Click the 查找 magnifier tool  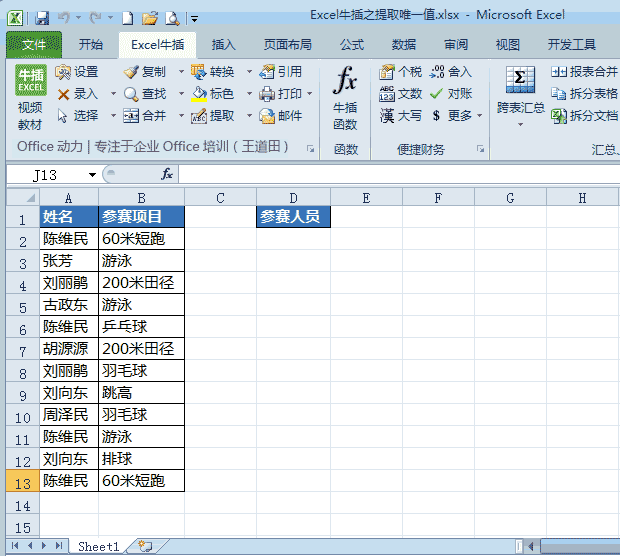(x=144, y=94)
